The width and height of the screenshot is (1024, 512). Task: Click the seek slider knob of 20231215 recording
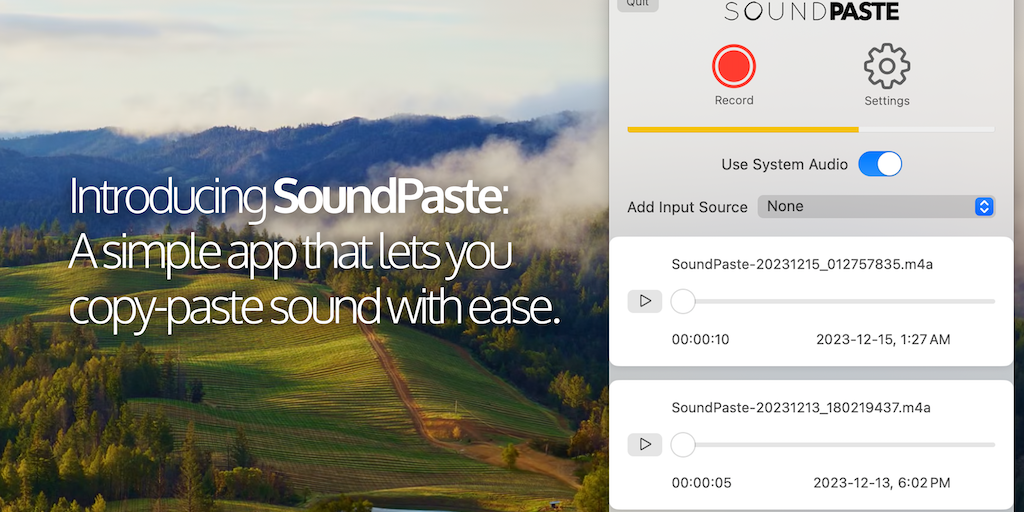click(x=683, y=301)
